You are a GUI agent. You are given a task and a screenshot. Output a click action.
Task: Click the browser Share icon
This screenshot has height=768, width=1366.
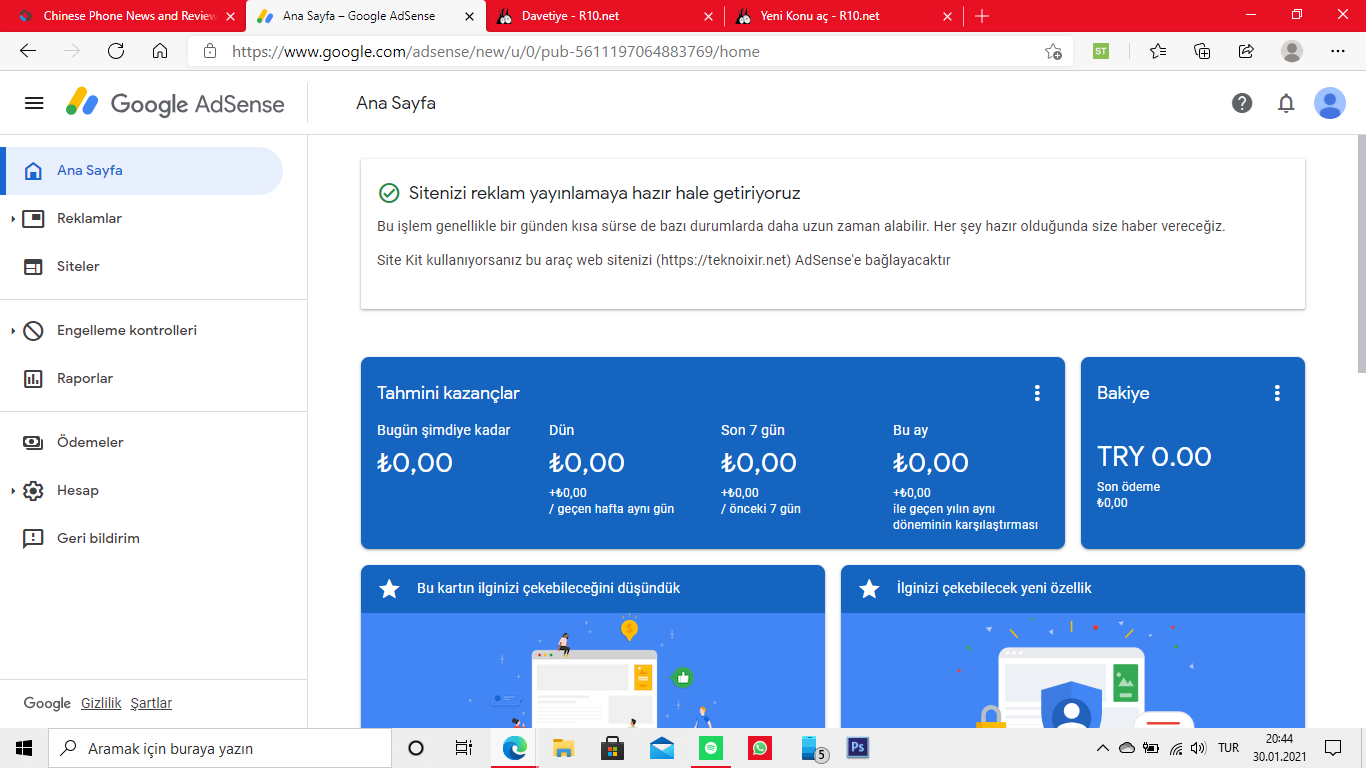pyautogui.click(x=1246, y=51)
